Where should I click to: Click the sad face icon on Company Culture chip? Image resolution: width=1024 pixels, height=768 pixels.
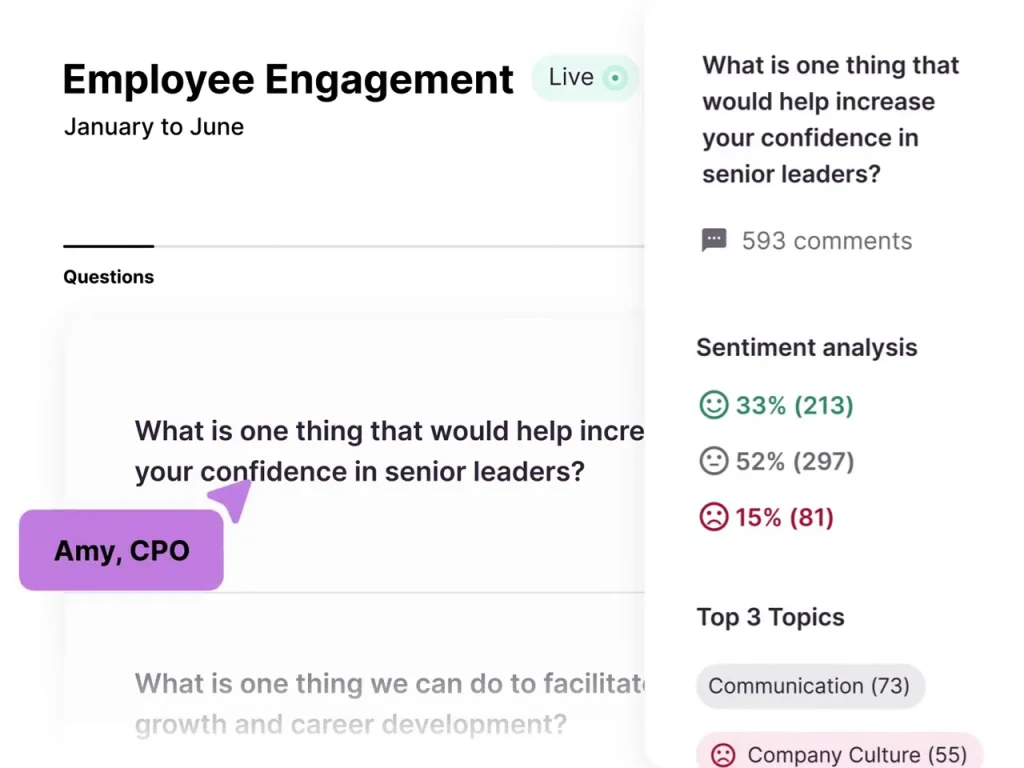723,754
